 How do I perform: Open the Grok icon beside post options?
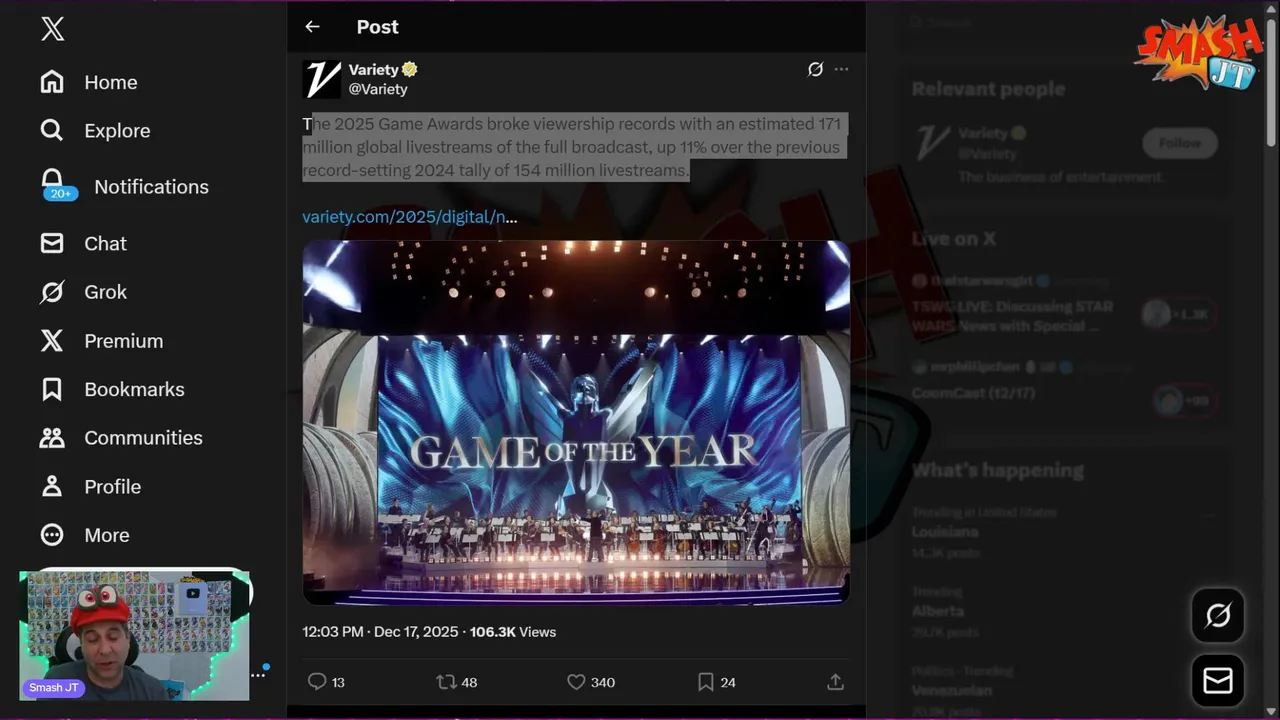815,69
